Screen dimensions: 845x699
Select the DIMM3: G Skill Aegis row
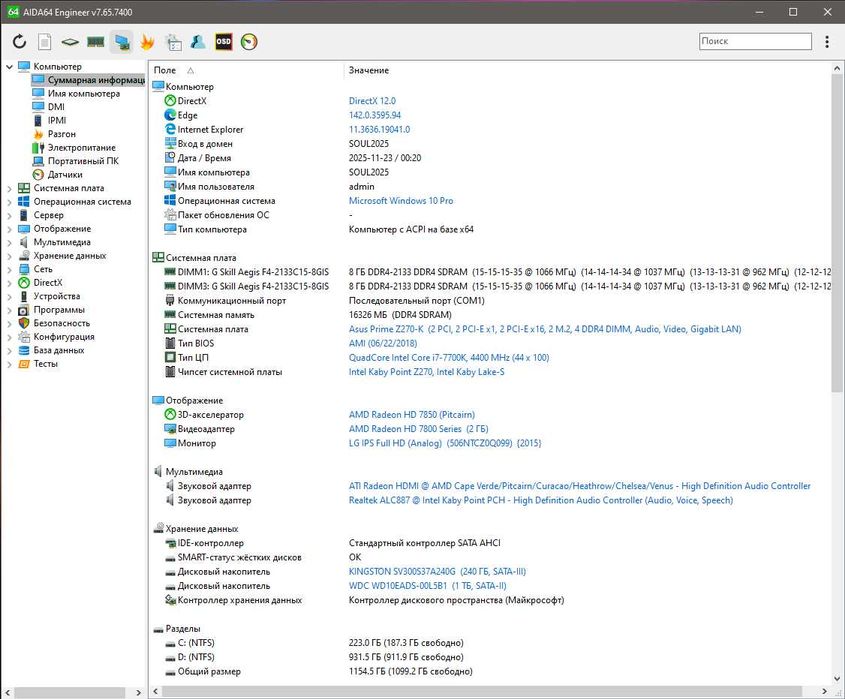[491, 286]
